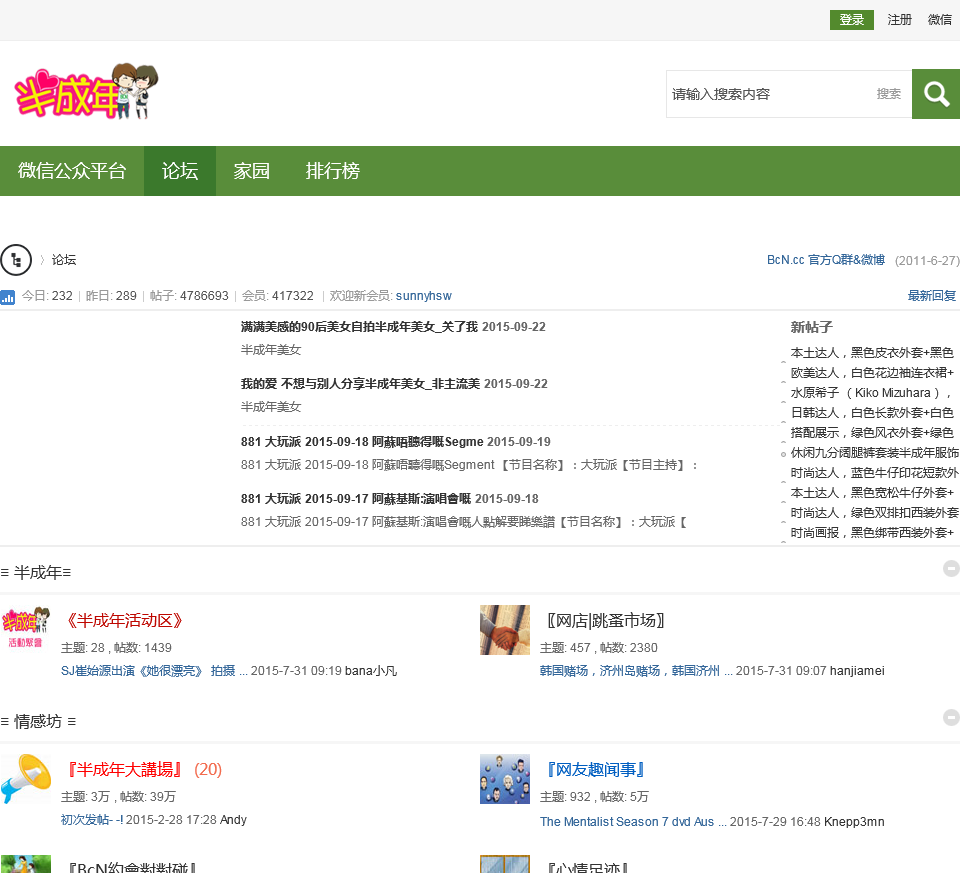Open the 《半成年活动区》 forum title
This screenshot has width=960, height=873.
[x=124, y=621]
